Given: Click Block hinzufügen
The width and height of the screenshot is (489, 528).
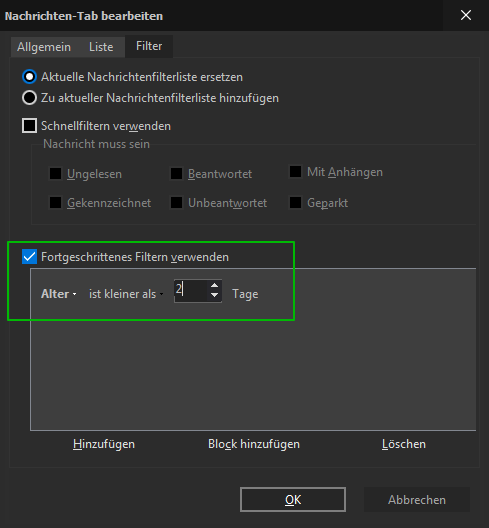Looking at the screenshot, I should point(254,444).
